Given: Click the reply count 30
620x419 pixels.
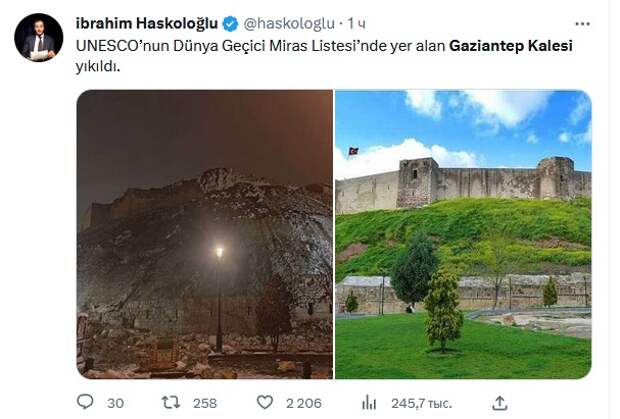Looking at the screenshot, I should [x=115, y=403].
